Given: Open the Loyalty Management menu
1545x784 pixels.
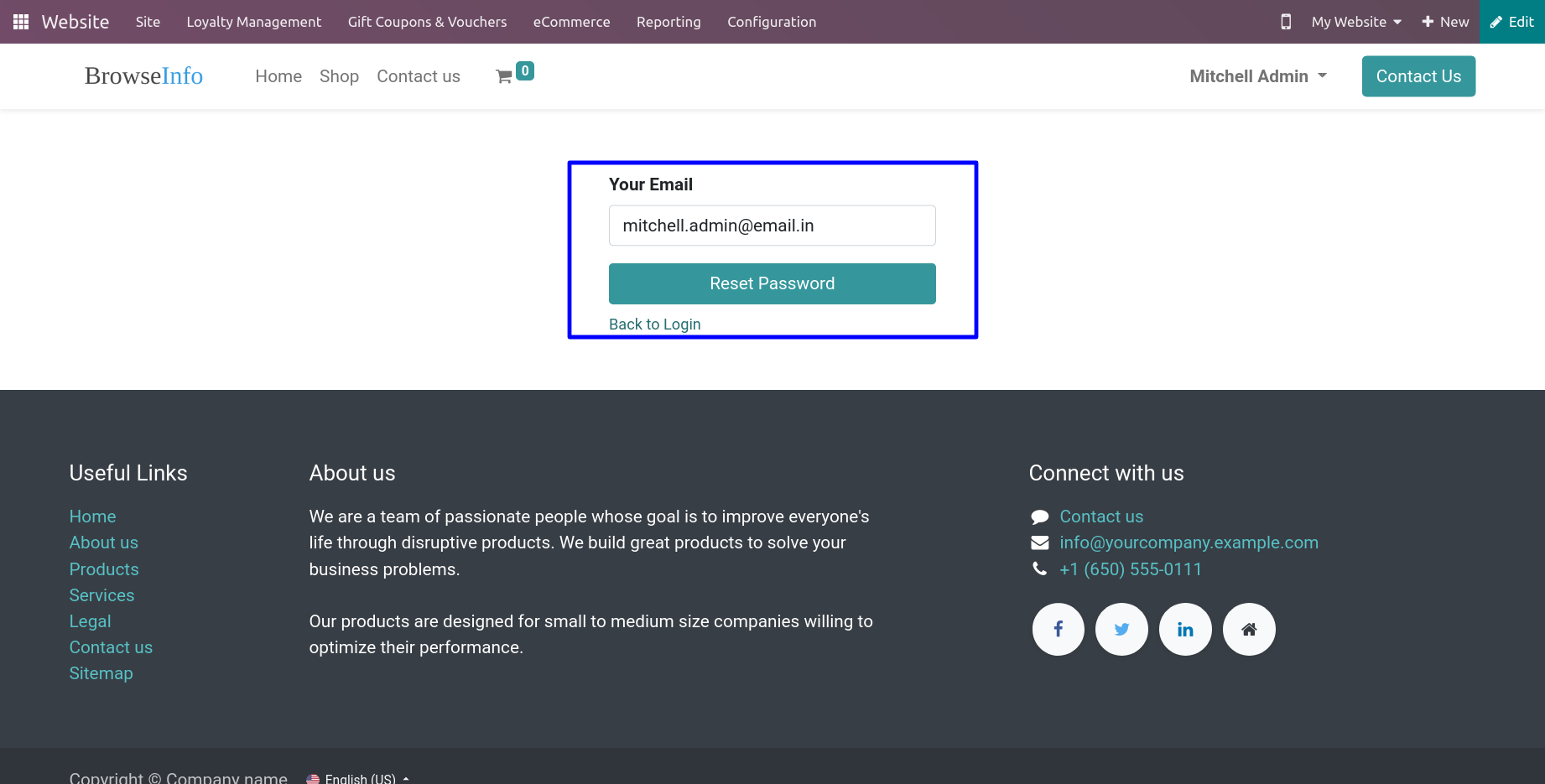Looking at the screenshot, I should (x=254, y=22).
